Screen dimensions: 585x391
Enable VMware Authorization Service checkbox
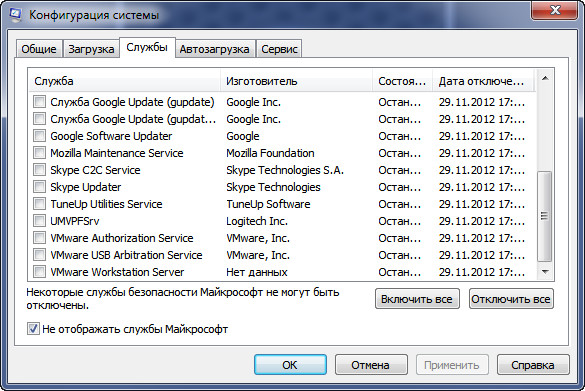click(x=39, y=238)
